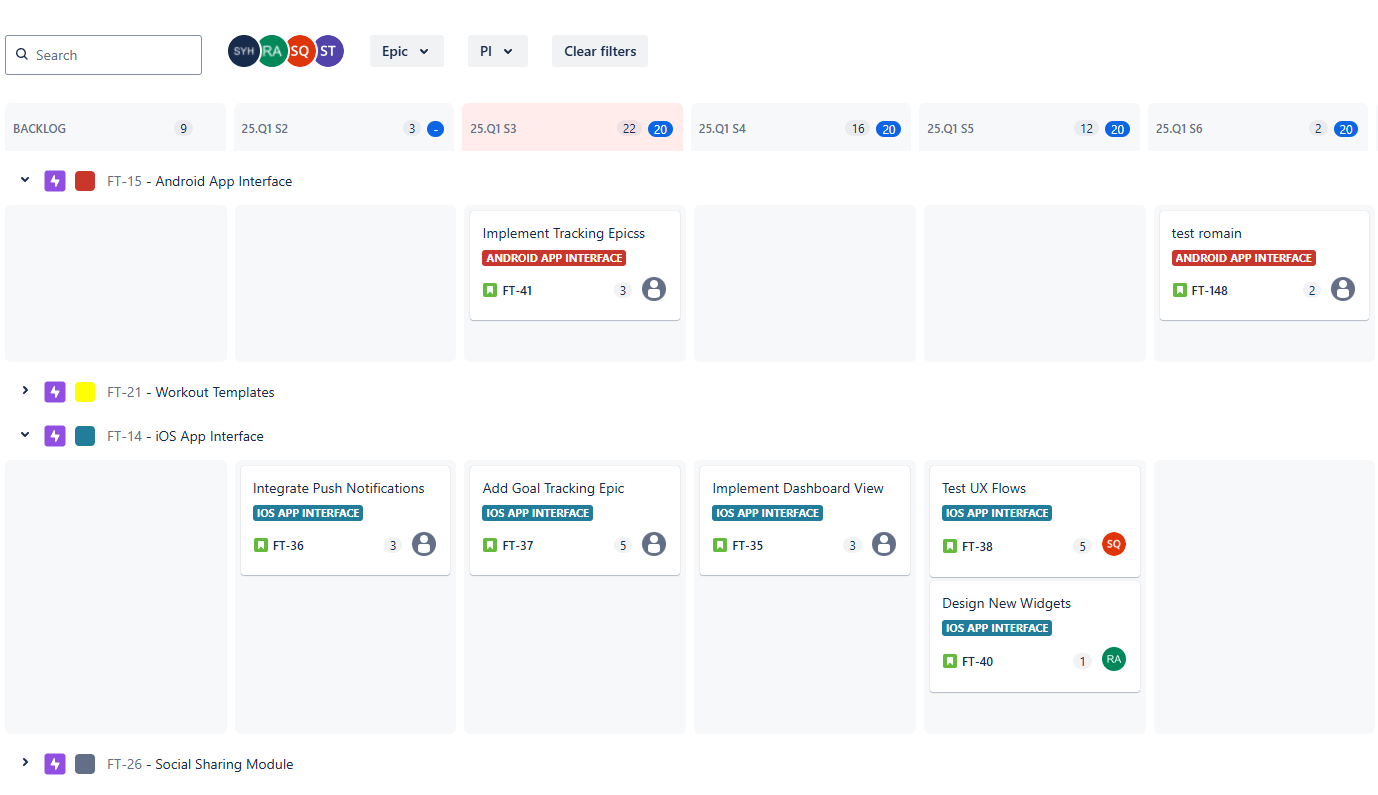Click the SYH user avatar filter
The image size is (1378, 795).
click(242, 51)
